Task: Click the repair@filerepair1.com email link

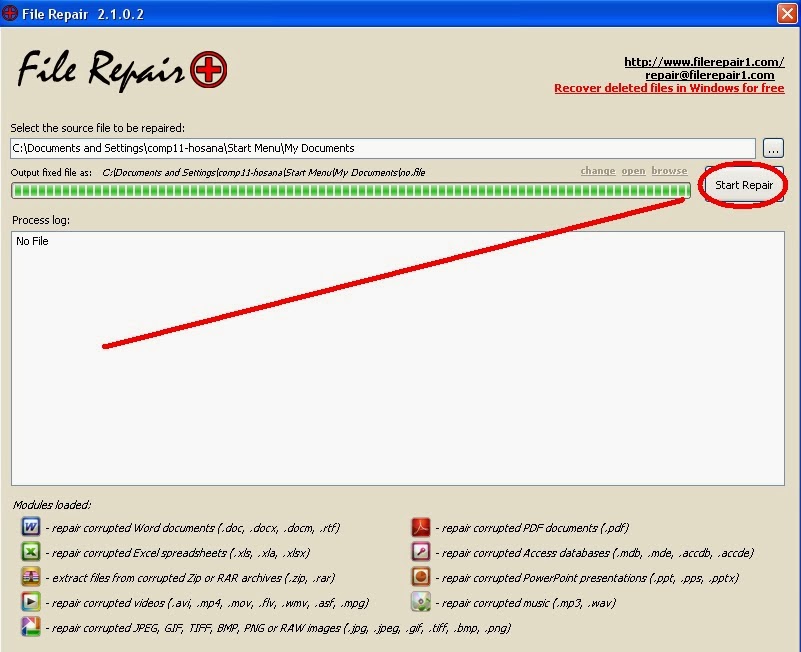Action: point(710,75)
